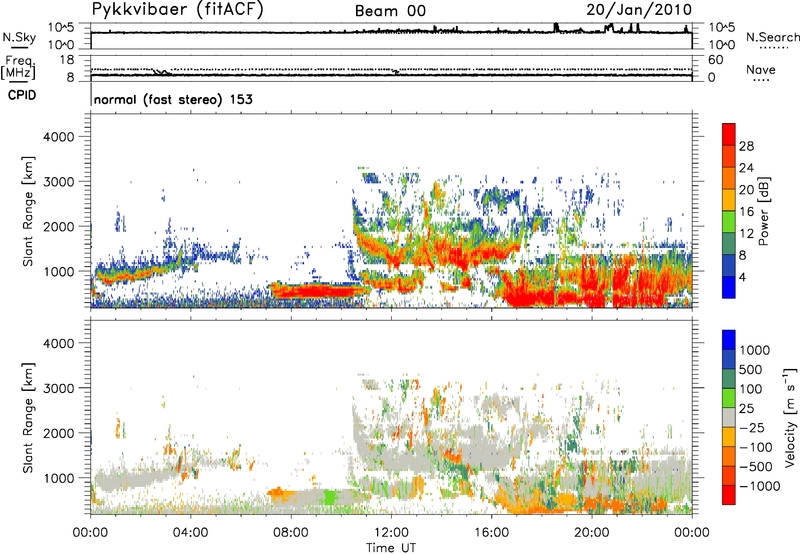Click the 18 tick on frequency axis
Viewport: 800px width, 554px height.
click(x=67, y=60)
